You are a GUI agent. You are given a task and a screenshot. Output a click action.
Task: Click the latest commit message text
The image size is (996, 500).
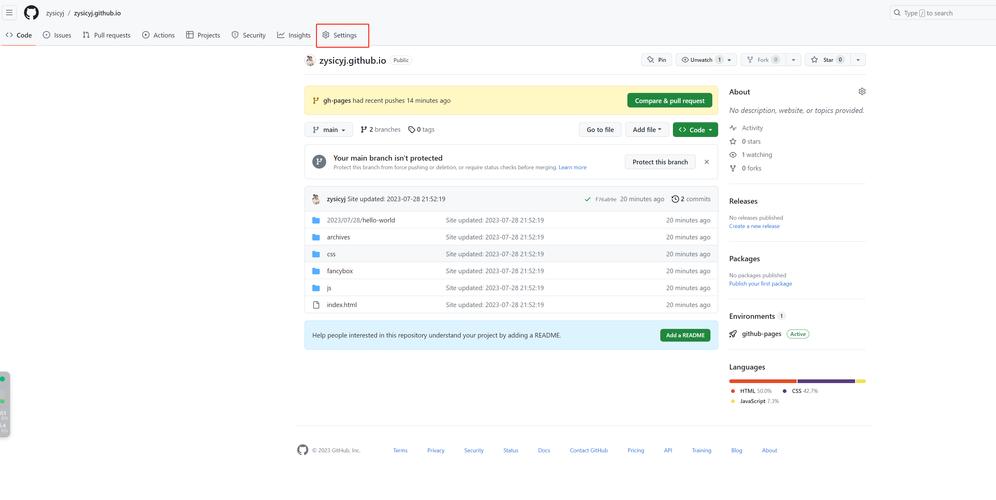point(396,199)
